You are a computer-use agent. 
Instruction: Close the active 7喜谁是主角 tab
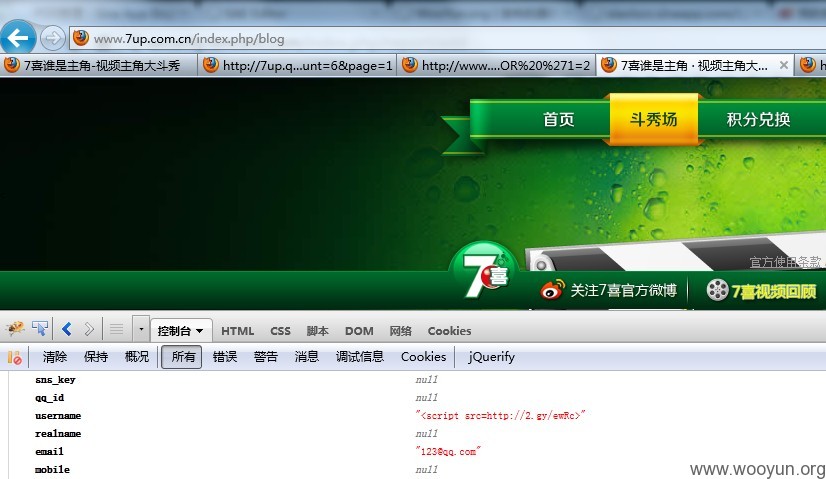784,65
